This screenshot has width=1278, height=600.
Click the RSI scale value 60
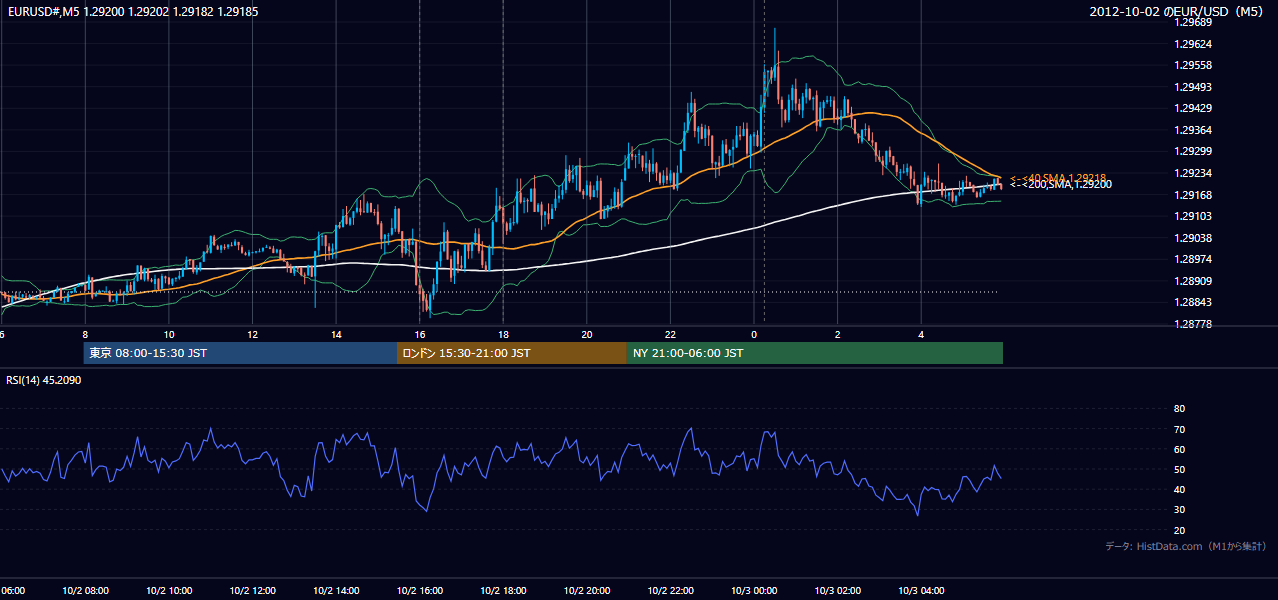coord(1179,449)
